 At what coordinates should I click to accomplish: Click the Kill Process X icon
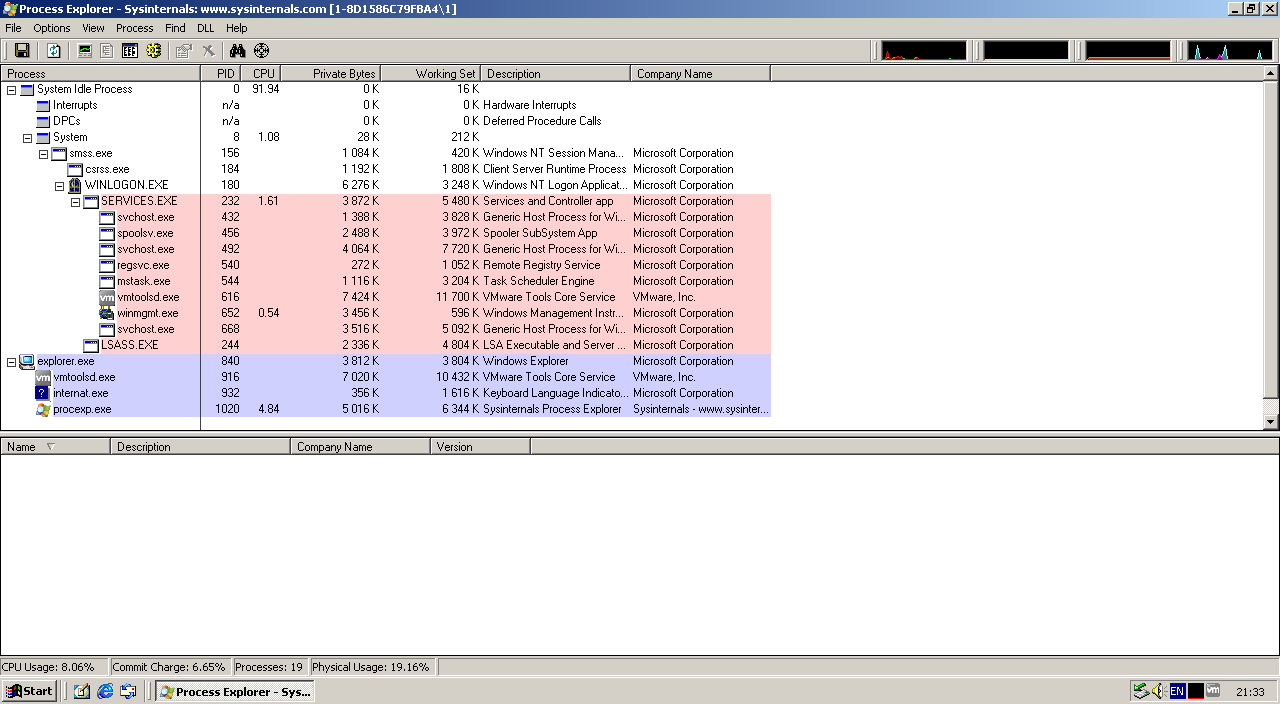(208, 50)
